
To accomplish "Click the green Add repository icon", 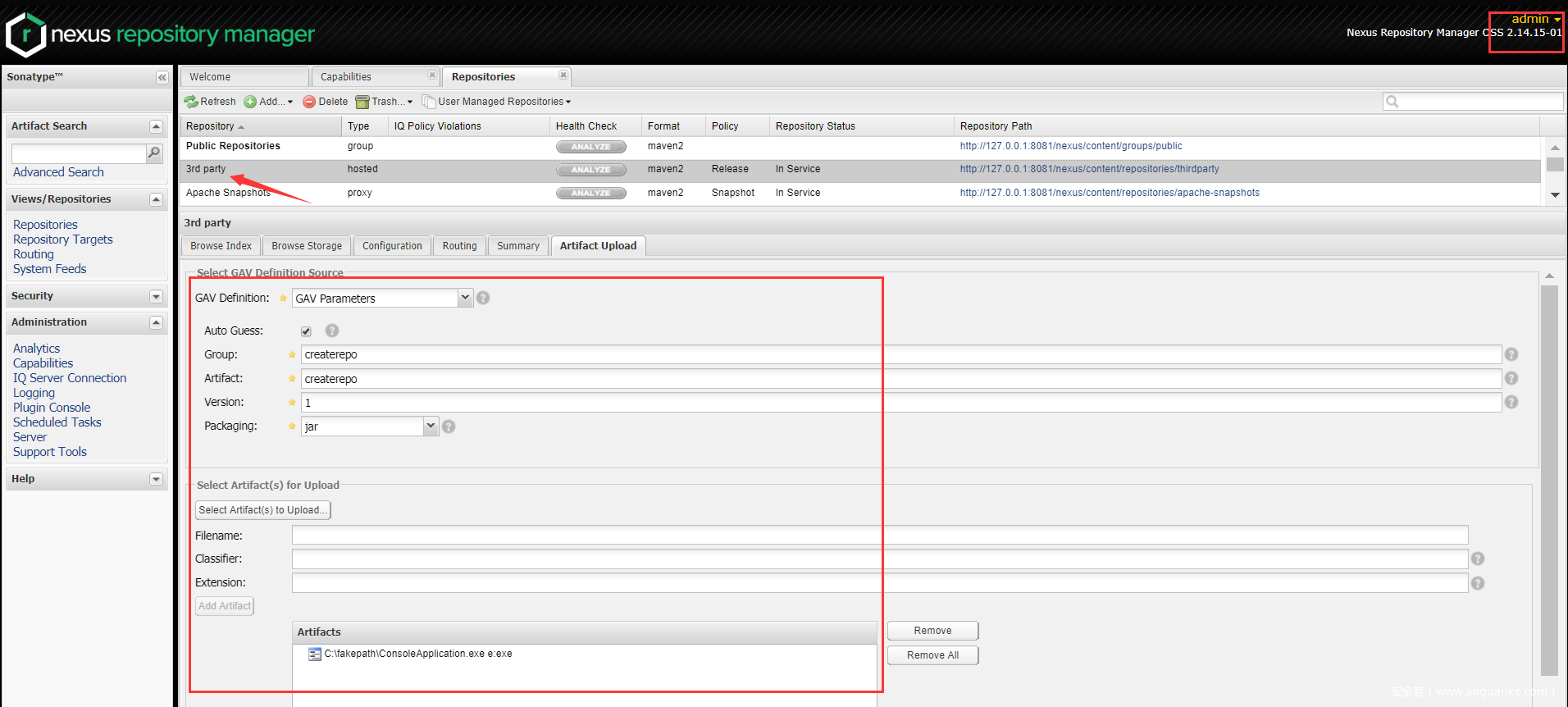I will pos(250,102).
